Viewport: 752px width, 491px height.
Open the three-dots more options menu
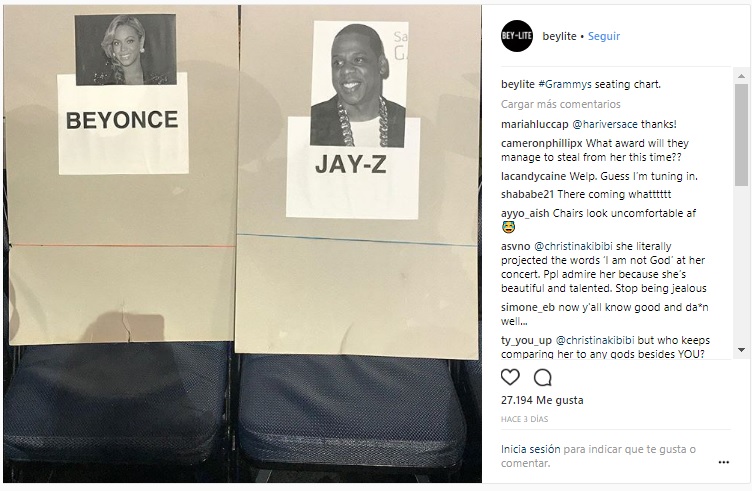tap(724, 462)
